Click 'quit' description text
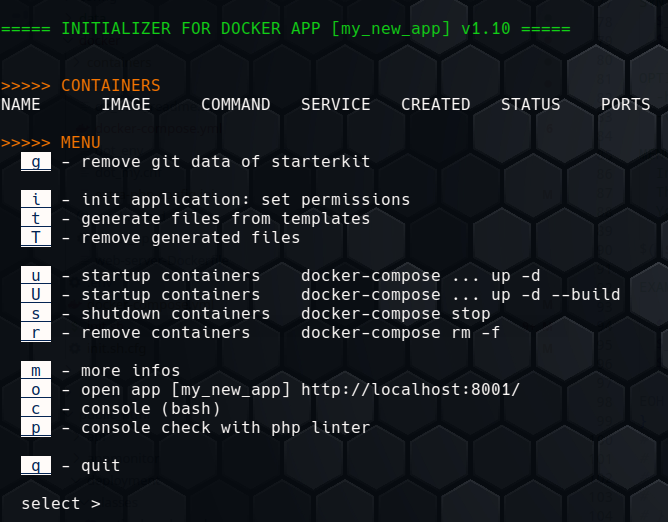668x522 pixels. (x=101, y=465)
